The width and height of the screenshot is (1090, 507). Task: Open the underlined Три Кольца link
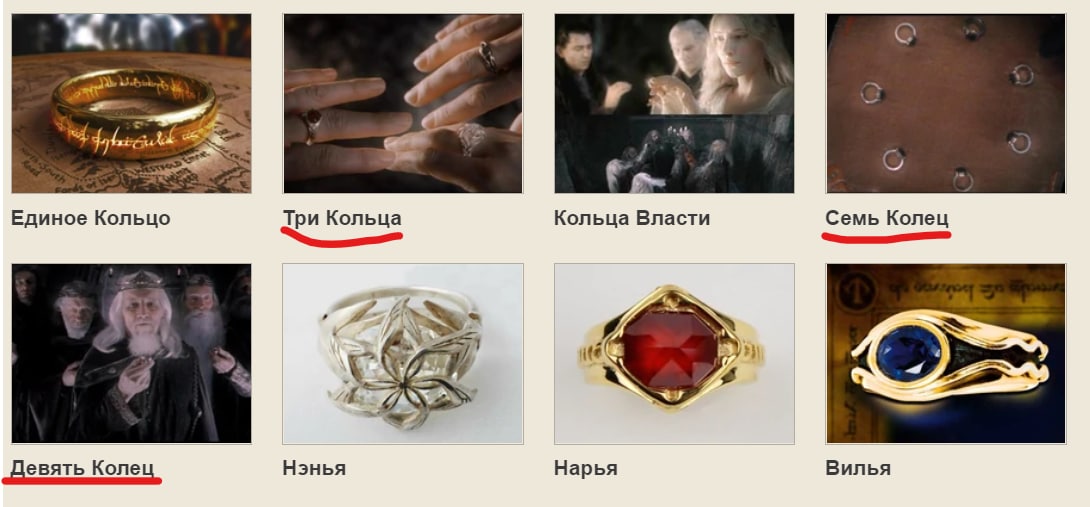click(342, 218)
